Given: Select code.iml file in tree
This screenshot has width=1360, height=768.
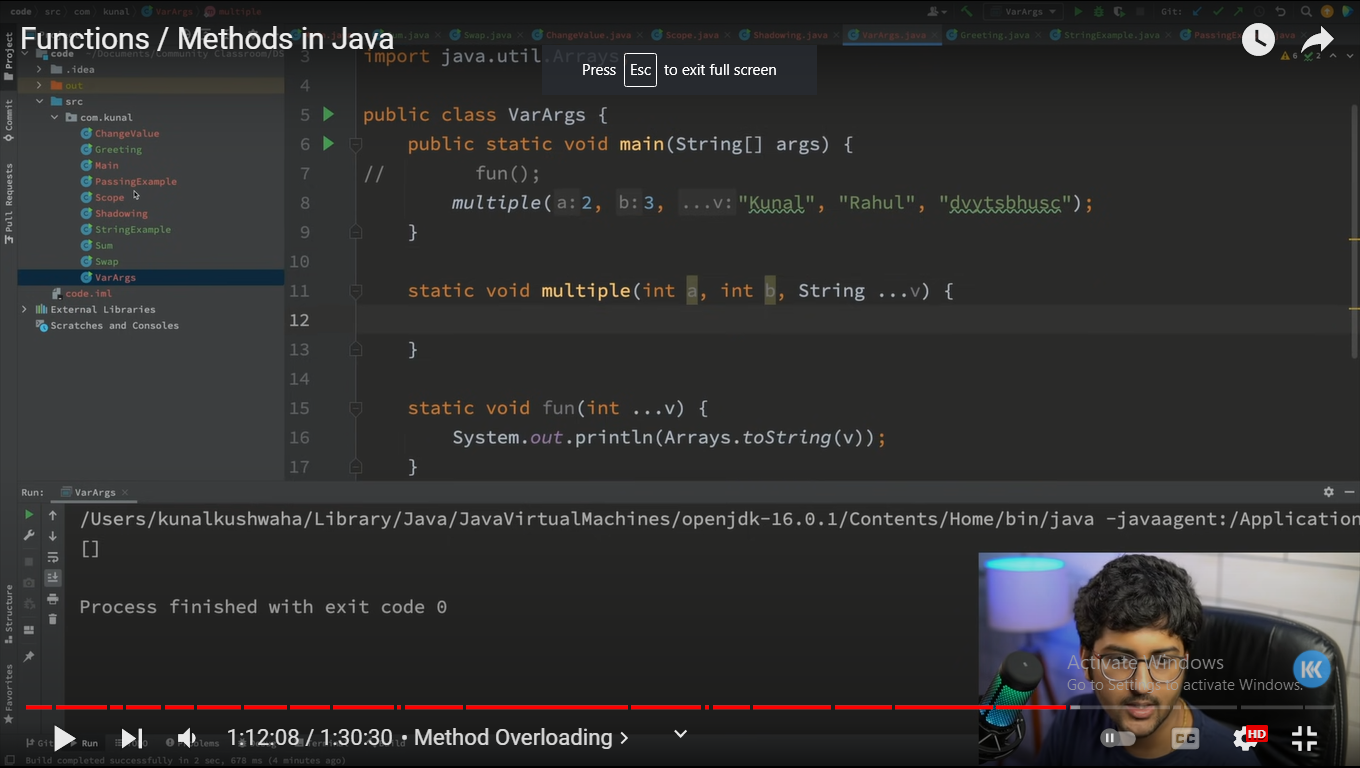Looking at the screenshot, I should (x=88, y=293).
